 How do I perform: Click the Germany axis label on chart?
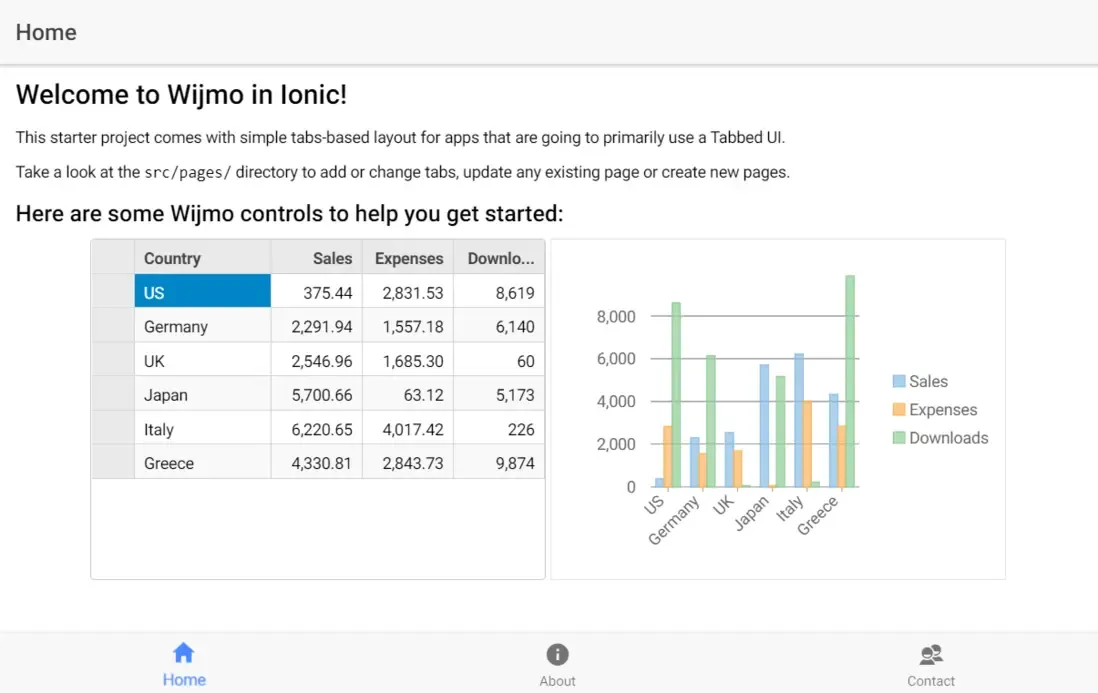(x=674, y=520)
